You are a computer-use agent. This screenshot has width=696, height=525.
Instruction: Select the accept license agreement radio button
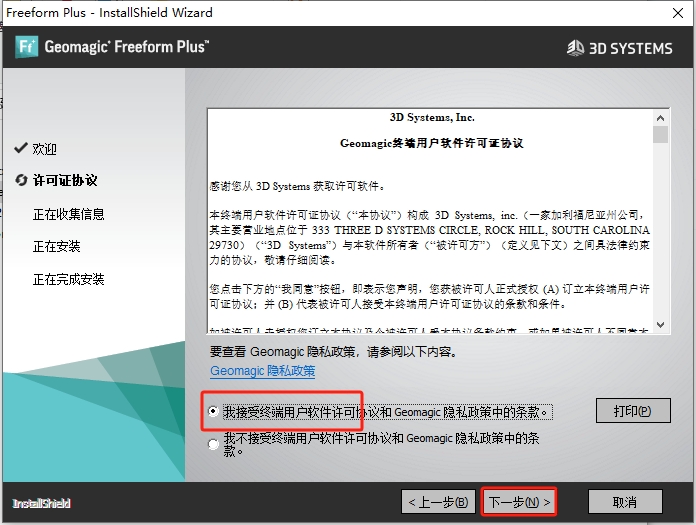point(214,411)
